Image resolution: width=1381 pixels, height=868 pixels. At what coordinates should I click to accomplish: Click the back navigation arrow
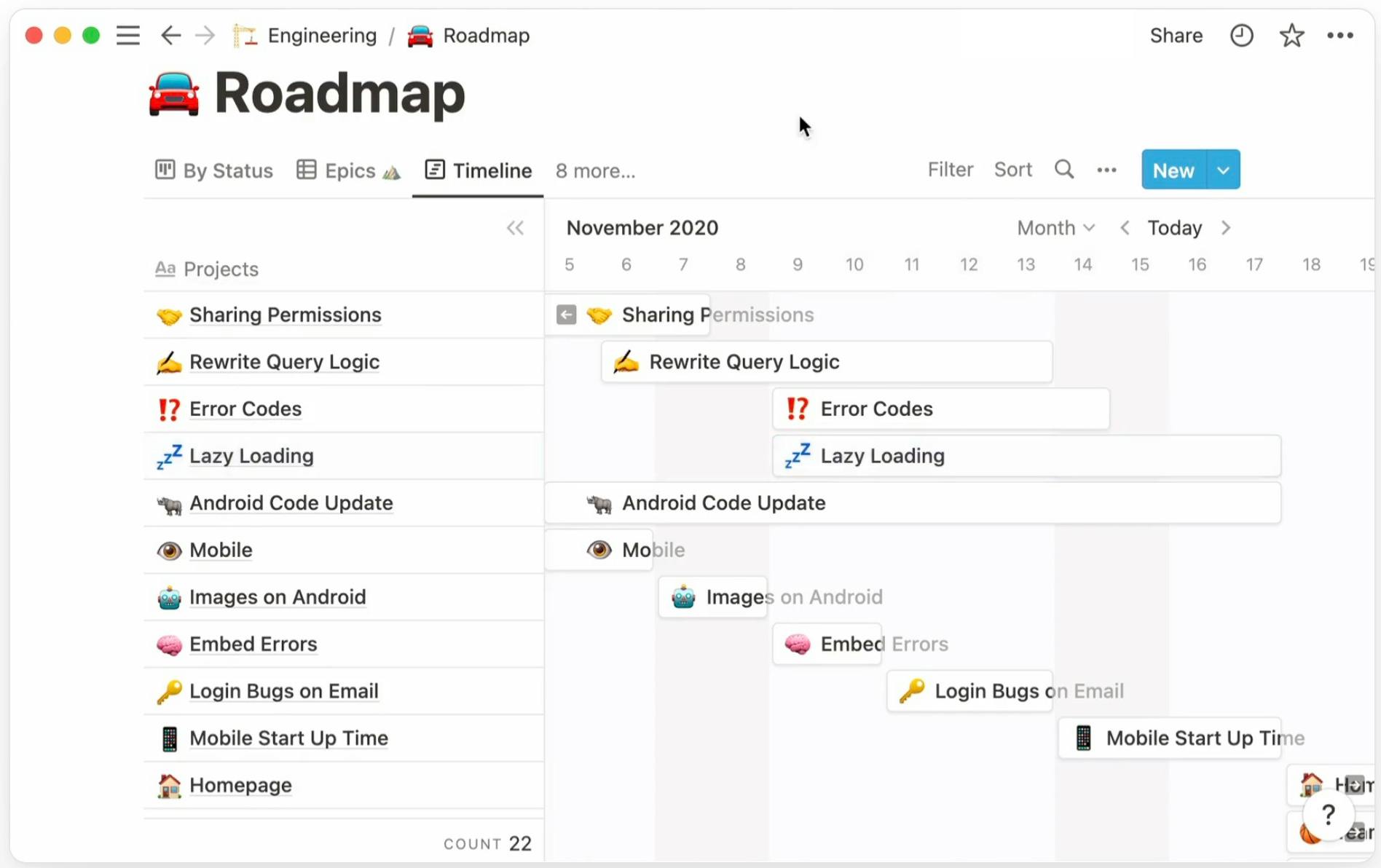[170, 35]
